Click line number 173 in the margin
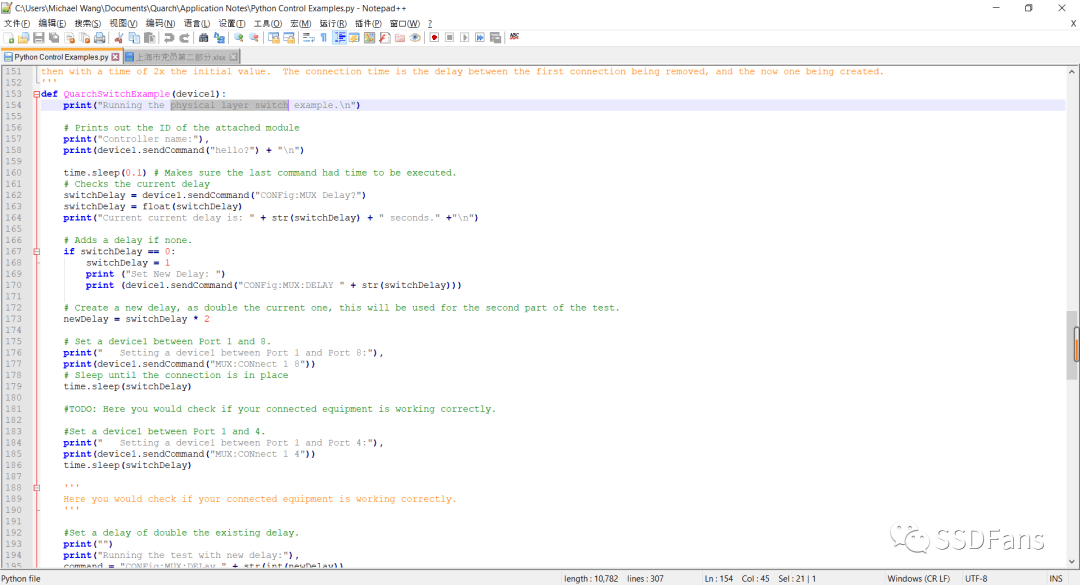 click(x=13, y=319)
